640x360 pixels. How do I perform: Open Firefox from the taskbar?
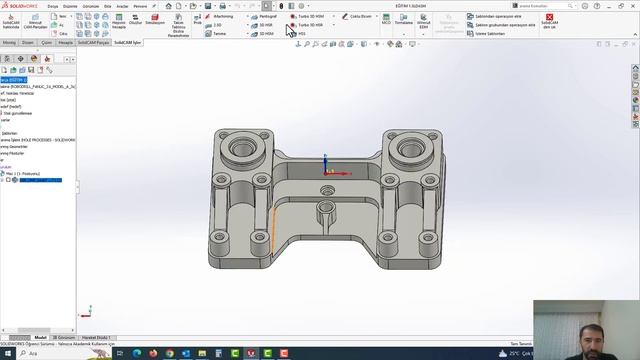click(x=153, y=353)
